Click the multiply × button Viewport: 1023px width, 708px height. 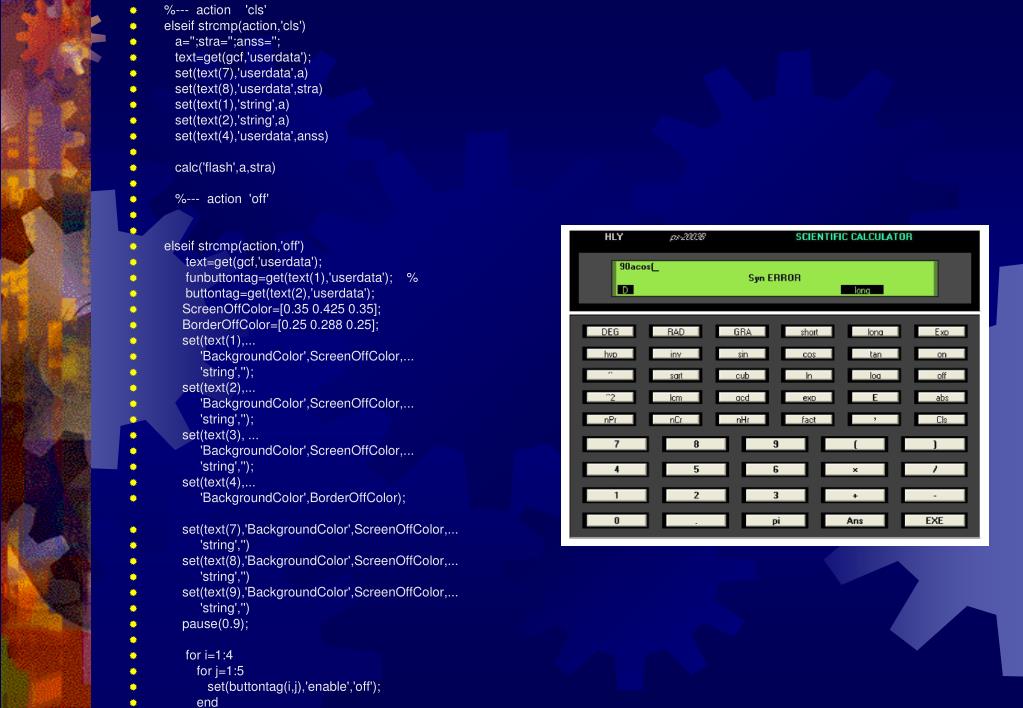[855, 469]
